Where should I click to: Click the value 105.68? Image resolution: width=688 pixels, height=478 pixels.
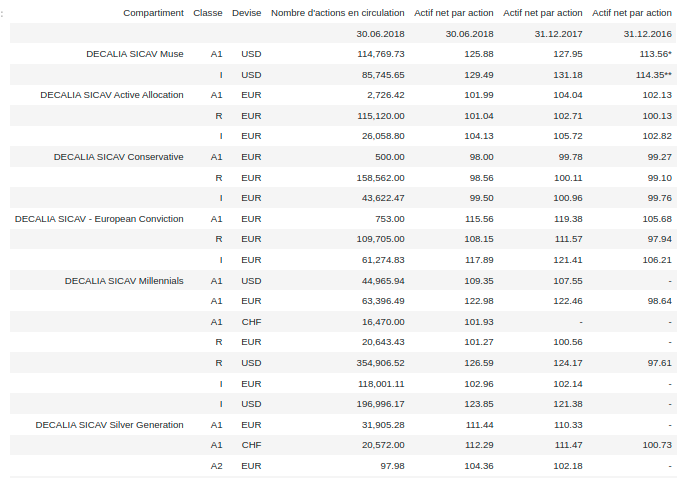[x=657, y=219]
